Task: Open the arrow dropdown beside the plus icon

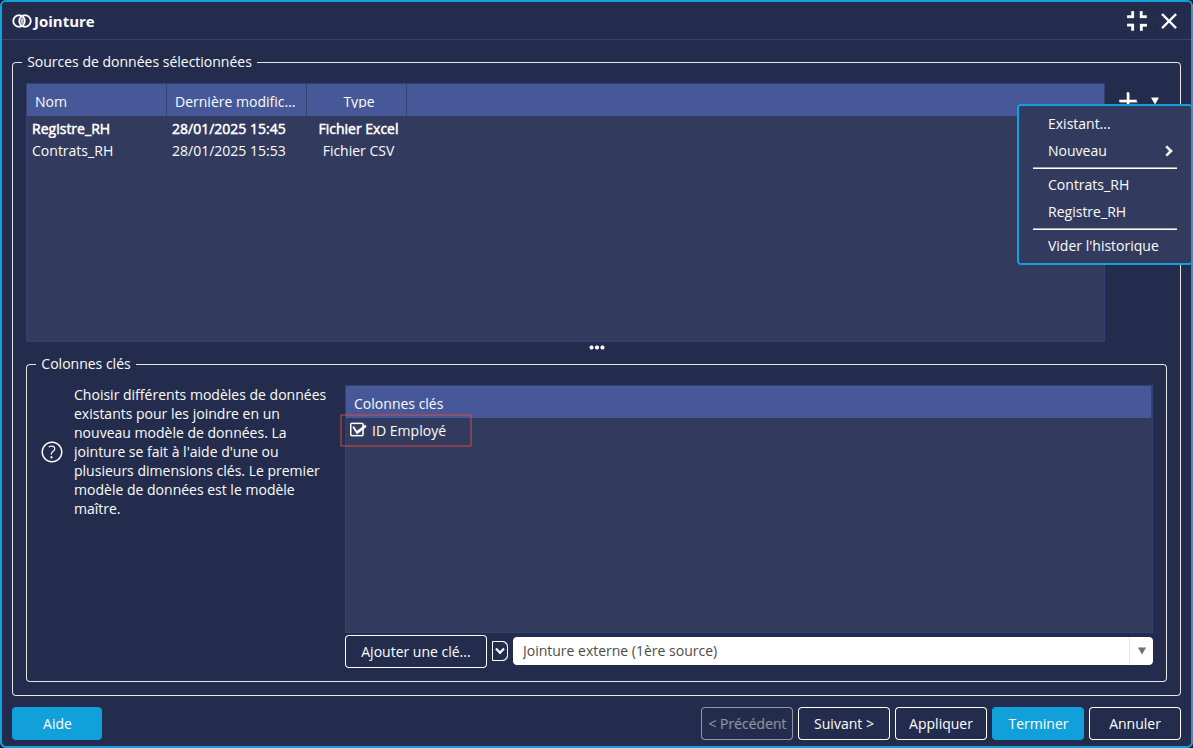Action: 1154,100
